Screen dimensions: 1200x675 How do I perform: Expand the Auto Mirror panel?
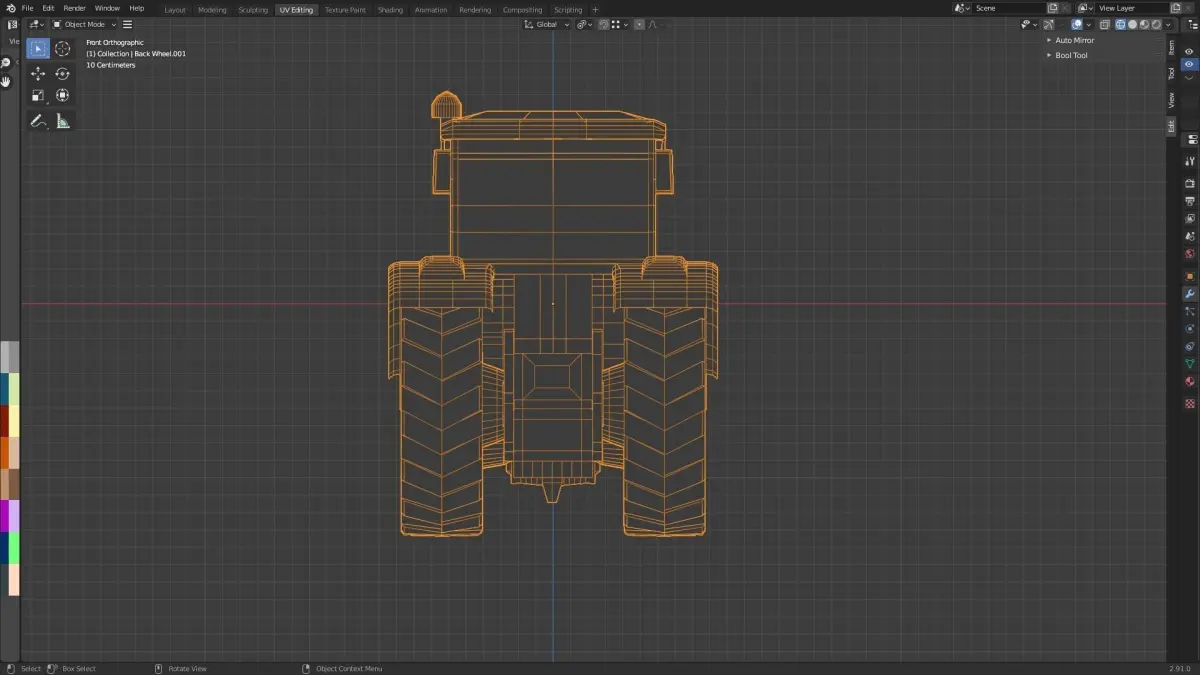coord(1074,41)
